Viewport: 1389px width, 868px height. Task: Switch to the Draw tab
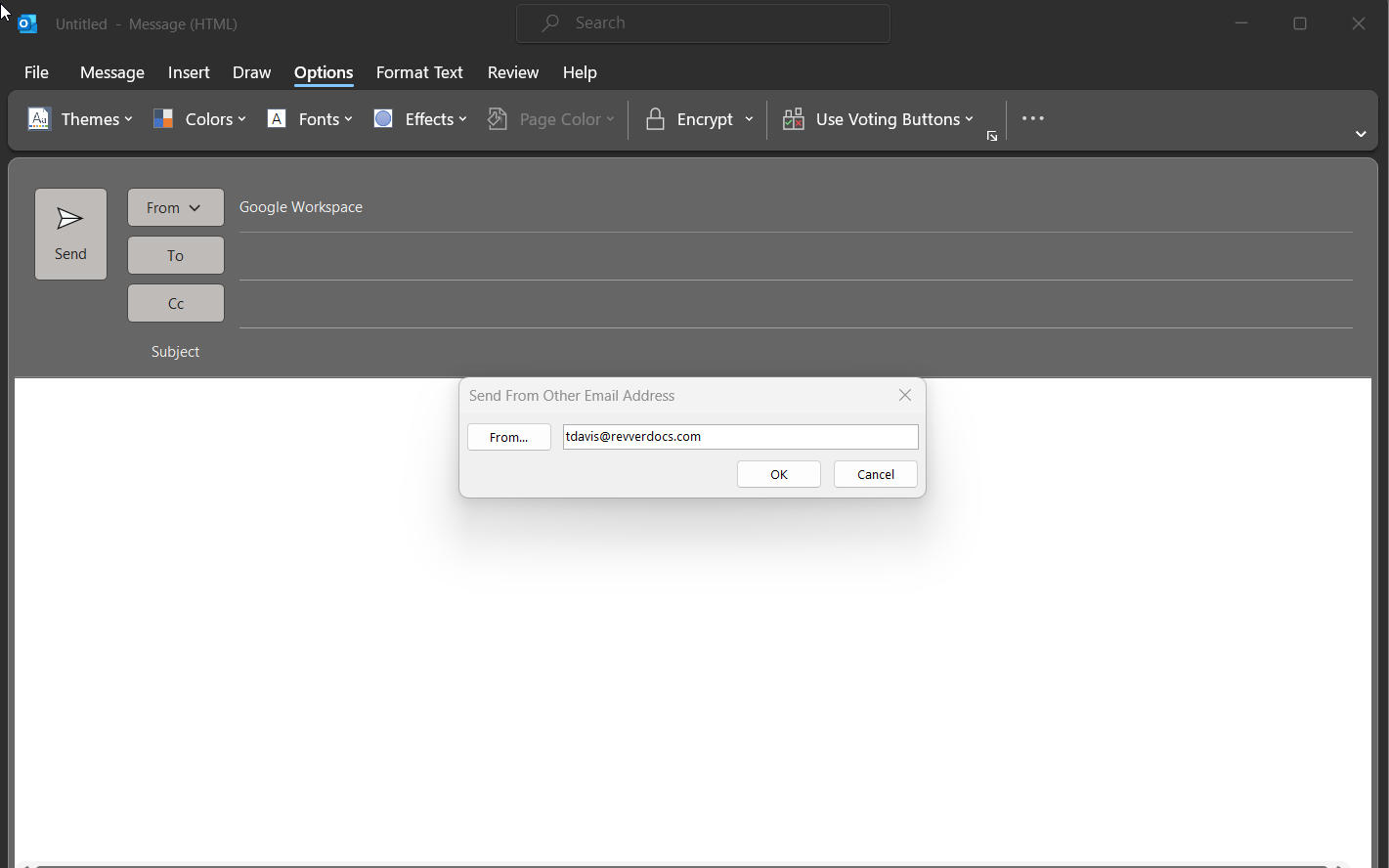click(x=251, y=72)
